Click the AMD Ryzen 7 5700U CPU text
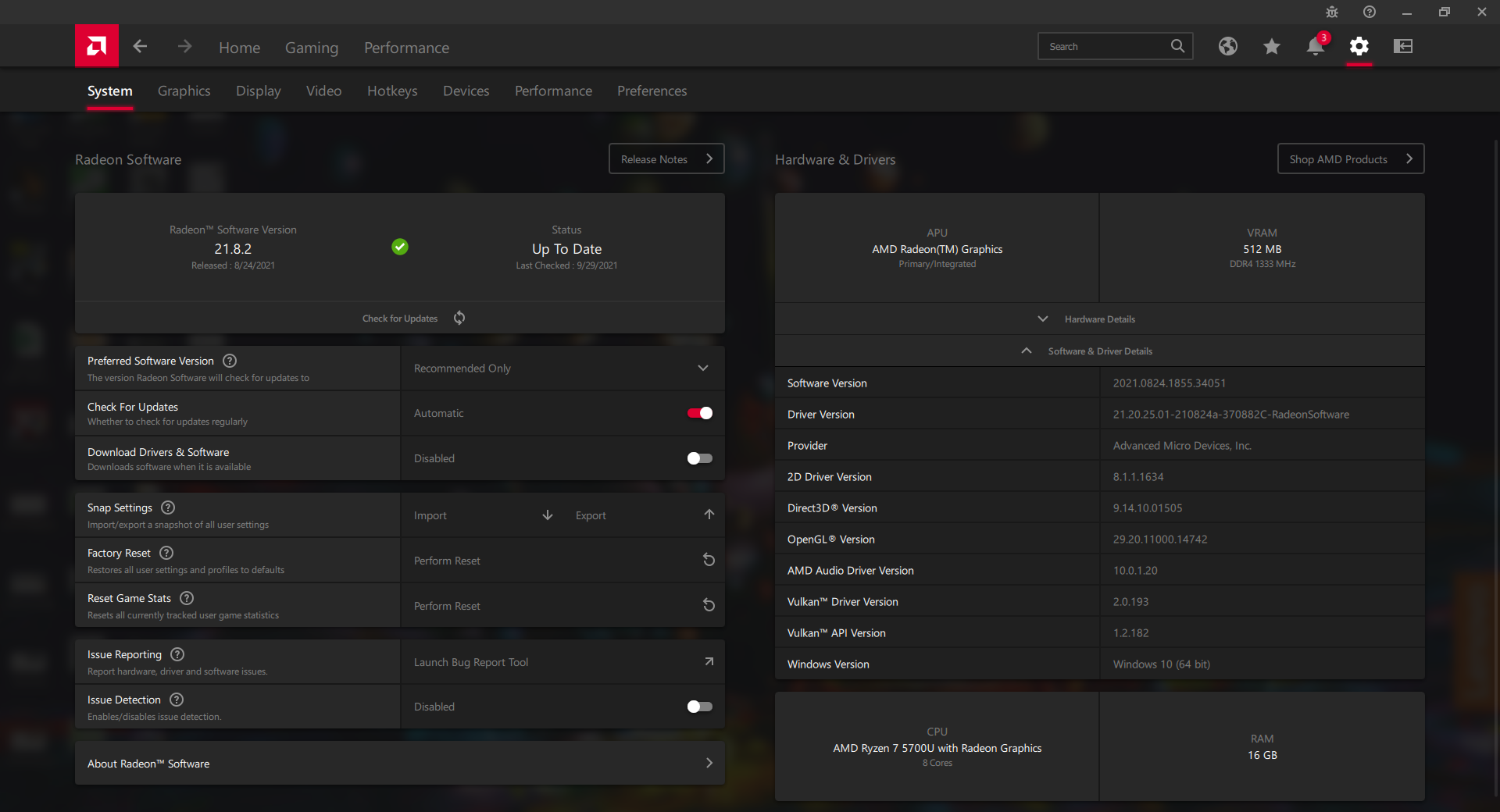 pyautogui.click(x=937, y=748)
